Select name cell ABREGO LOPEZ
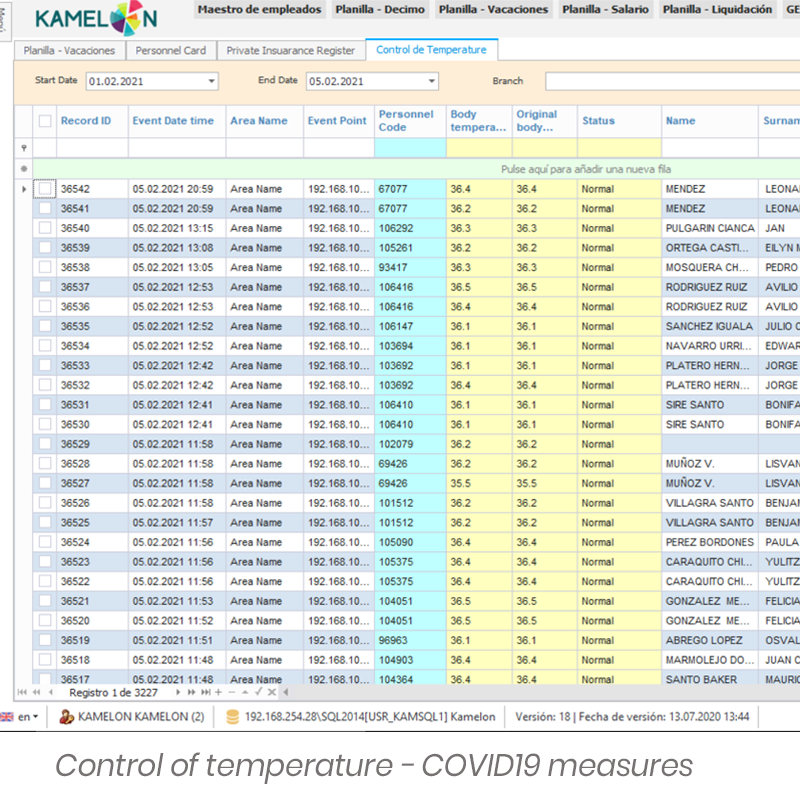The image size is (800, 800). tap(710, 640)
